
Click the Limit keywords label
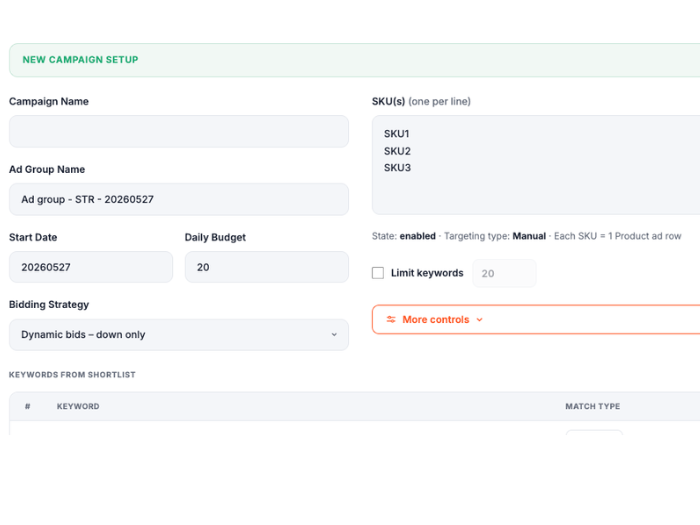point(427,273)
